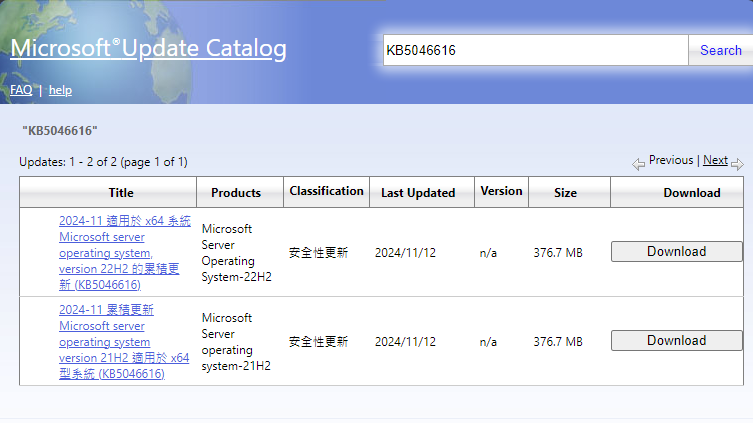This screenshot has height=423, width=753.
Task: Open the 21H2 cumulative update KB5046616 link
Action: [110, 342]
